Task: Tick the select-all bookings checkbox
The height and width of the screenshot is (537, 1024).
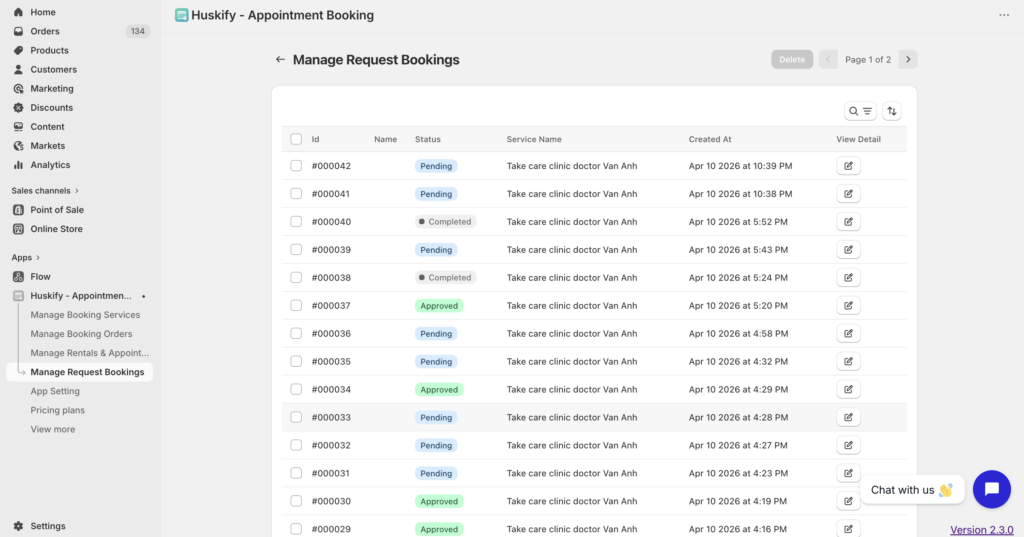Action: tap(296, 139)
